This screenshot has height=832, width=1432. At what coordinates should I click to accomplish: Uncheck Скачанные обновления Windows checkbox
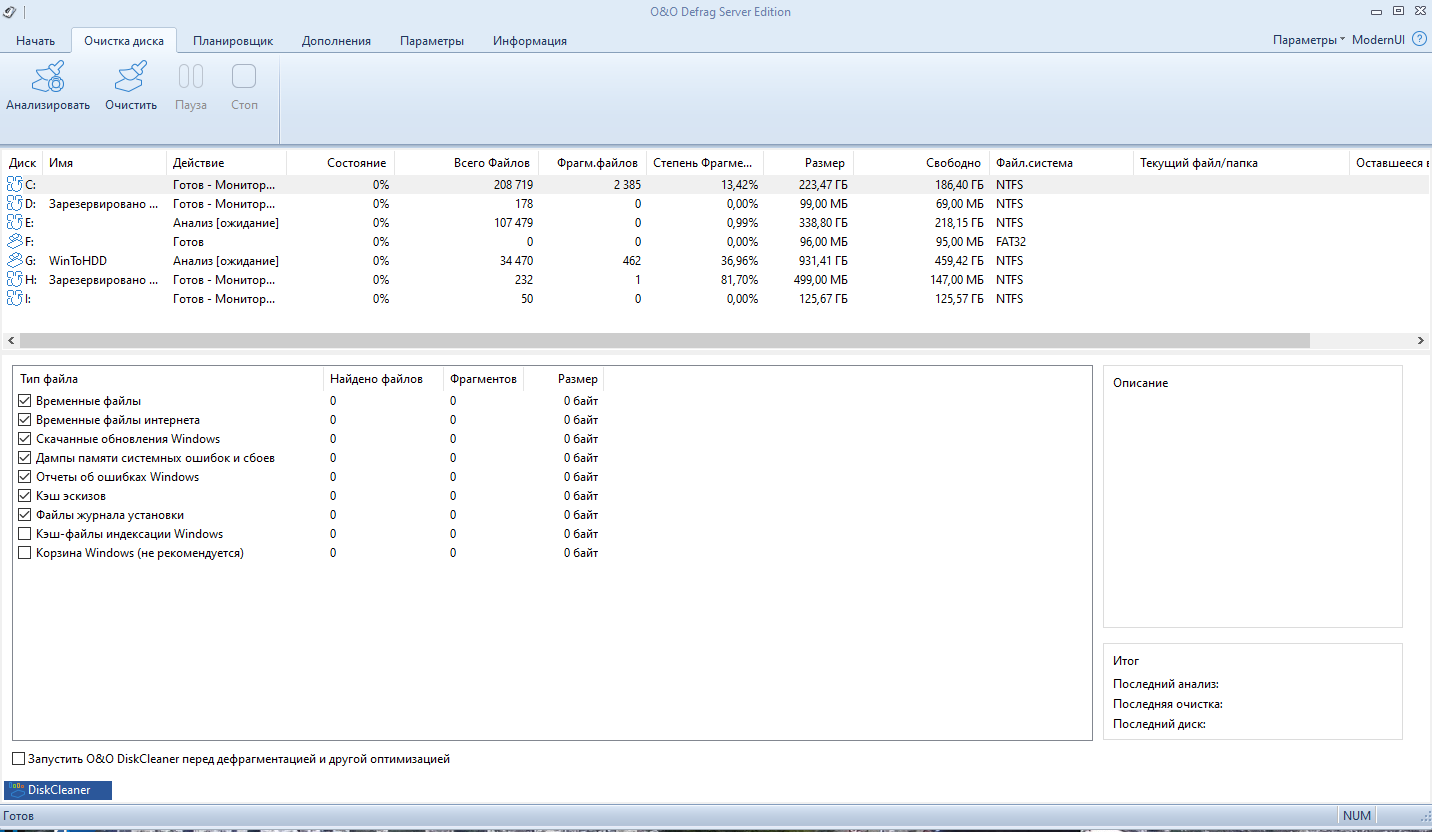click(x=25, y=439)
